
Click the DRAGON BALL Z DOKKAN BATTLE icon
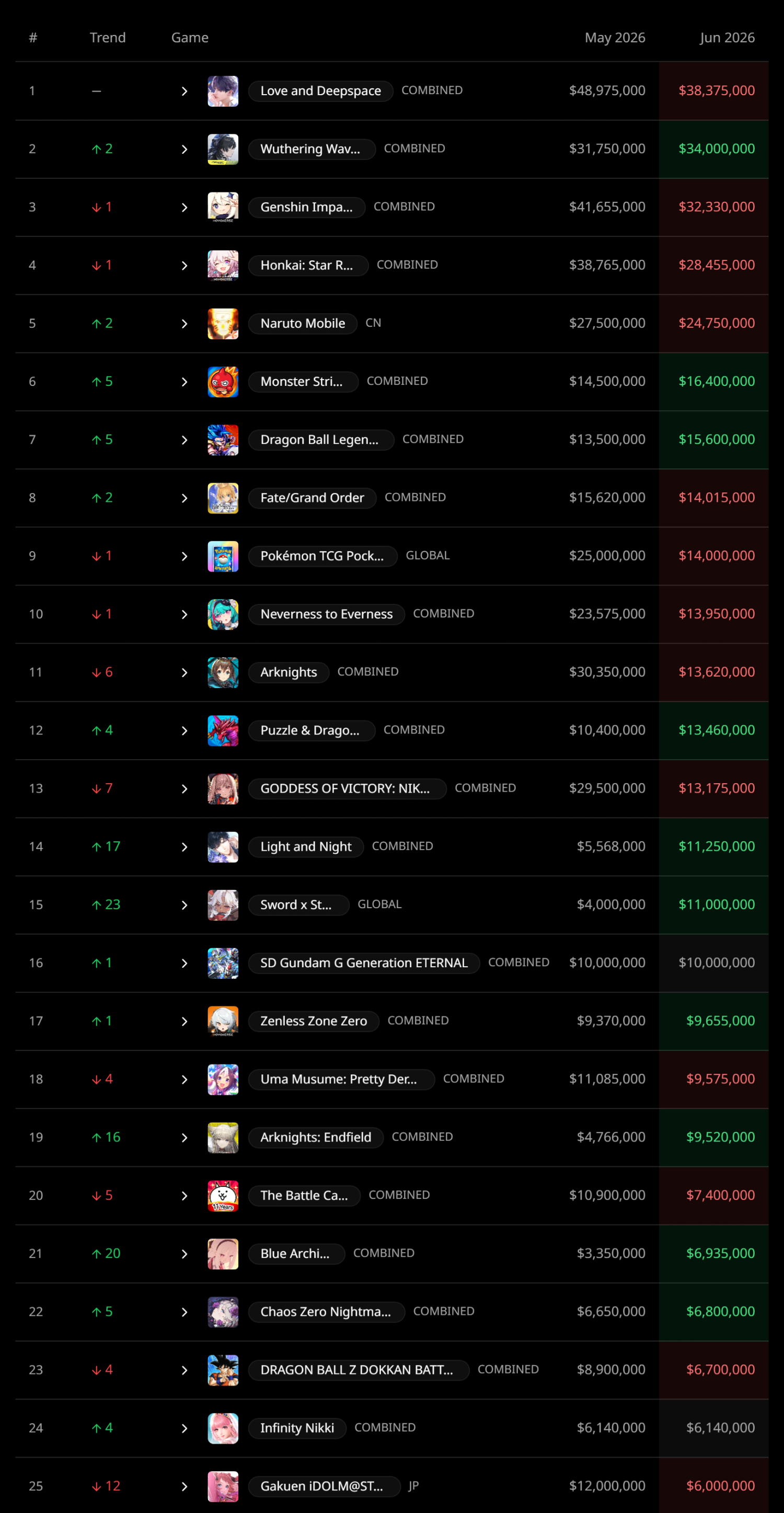tap(223, 1370)
